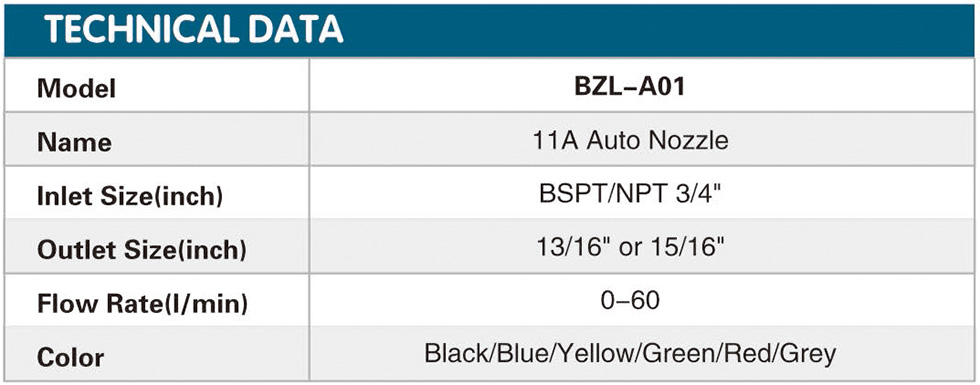
Task: Click the Black/Blue/Yellow/Green/Red/Grey color list
Action: [630, 355]
